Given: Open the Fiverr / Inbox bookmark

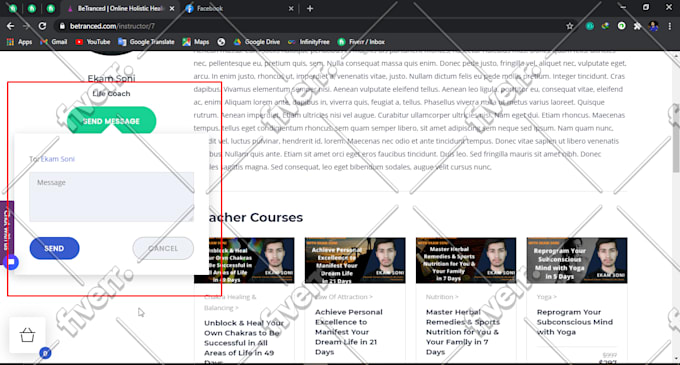Looking at the screenshot, I should tap(361, 42).
